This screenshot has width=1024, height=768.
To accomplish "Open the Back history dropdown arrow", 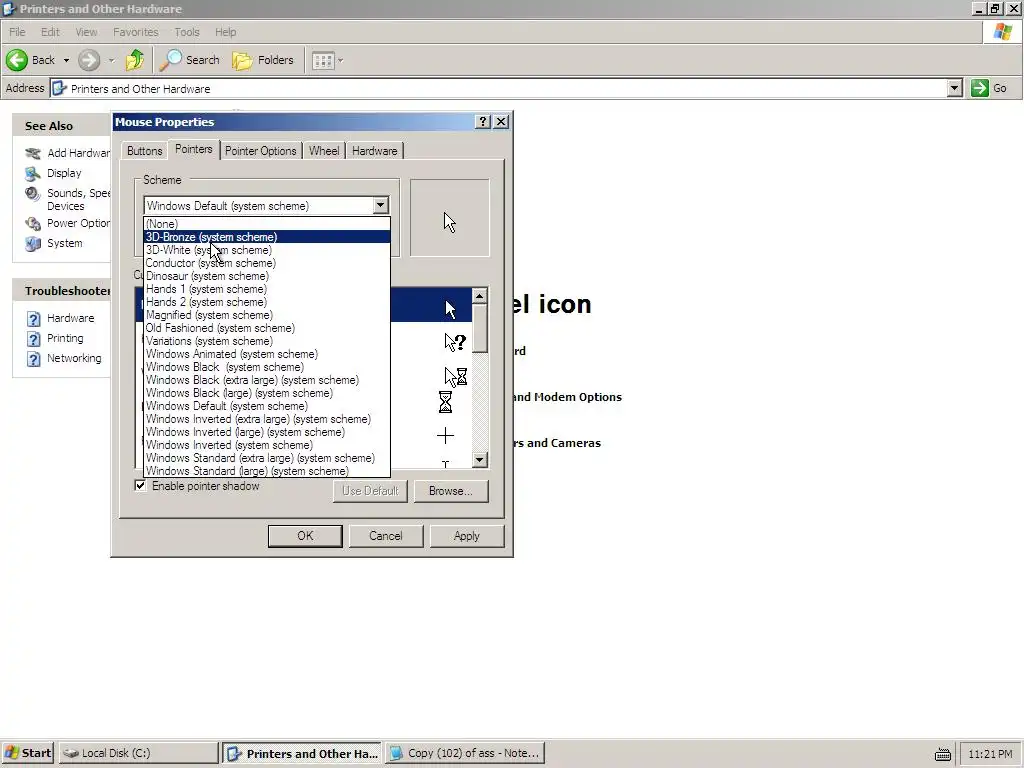I will (66, 60).
